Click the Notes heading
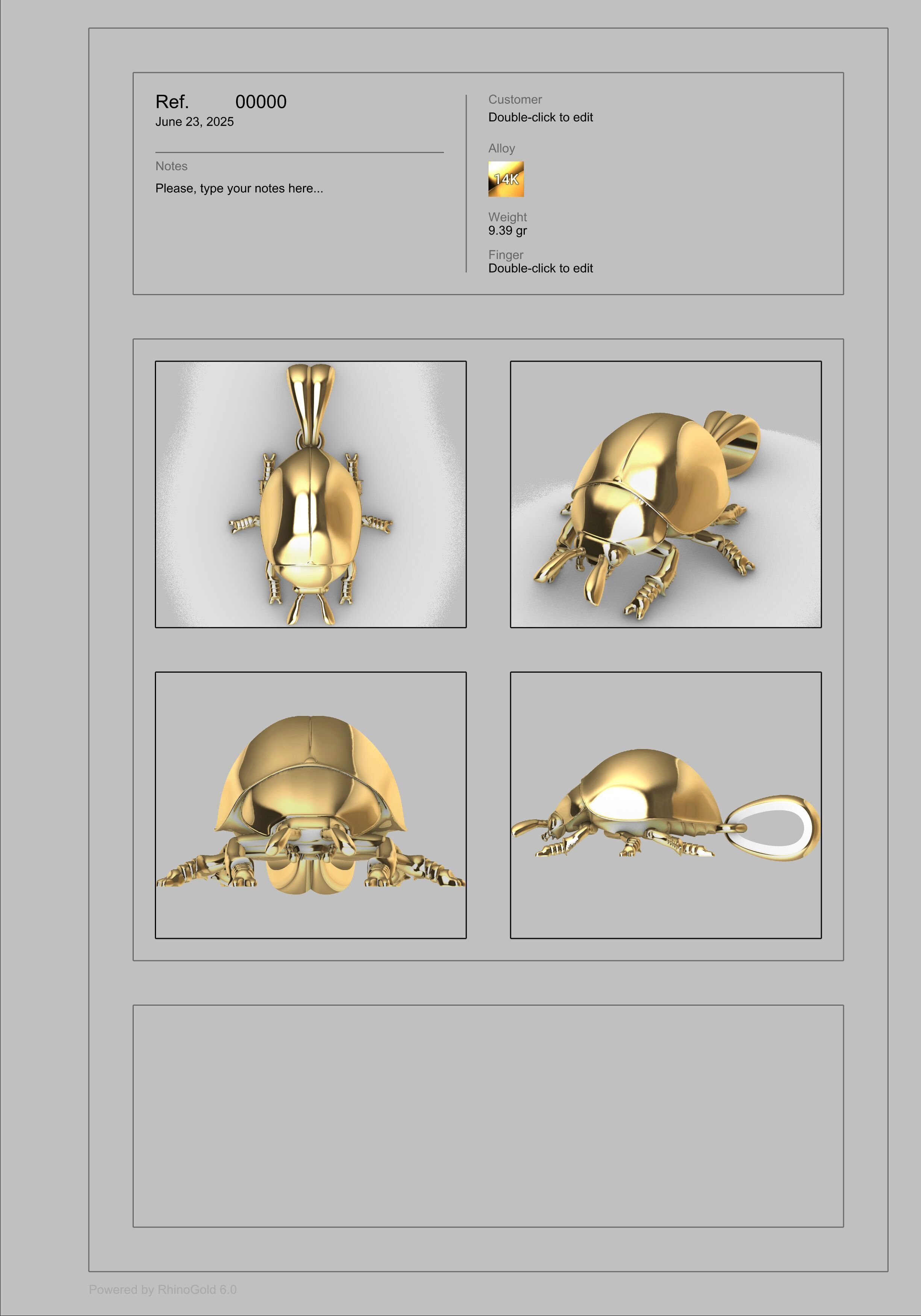This screenshot has width=921, height=1316. click(x=171, y=166)
